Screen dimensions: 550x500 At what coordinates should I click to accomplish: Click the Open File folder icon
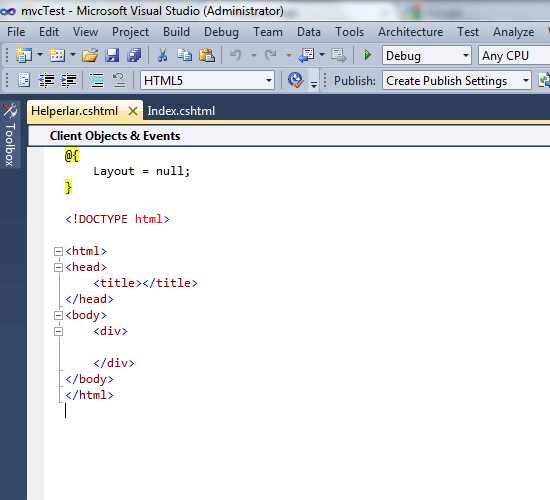click(90, 55)
